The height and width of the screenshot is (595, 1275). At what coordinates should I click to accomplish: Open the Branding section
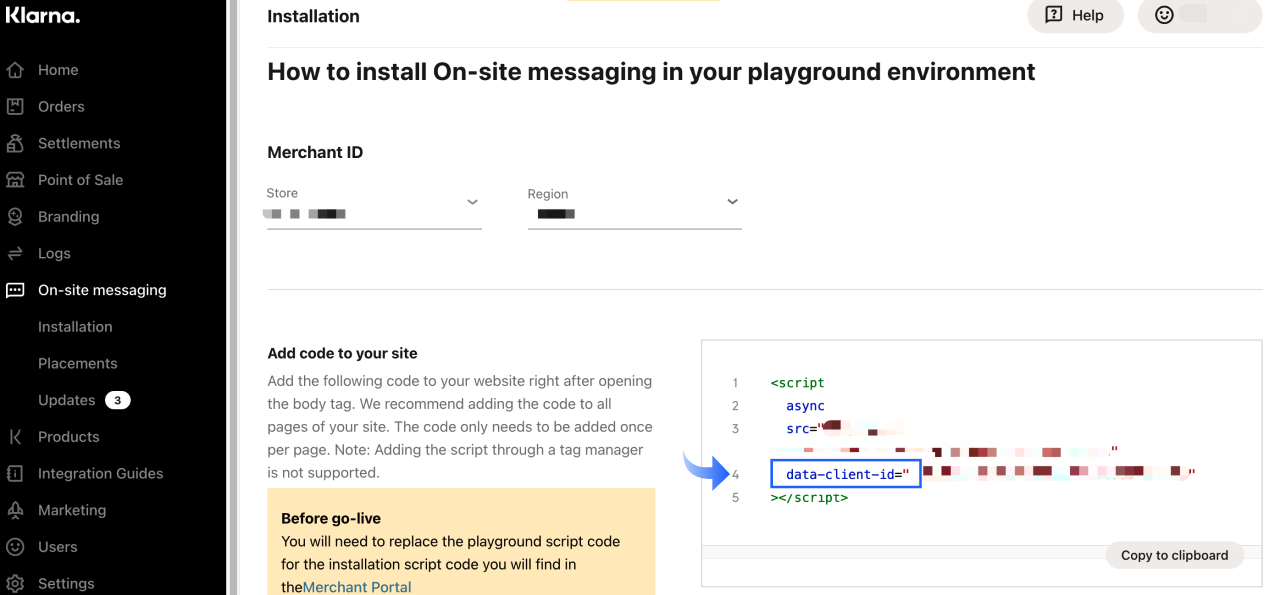(x=68, y=216)
